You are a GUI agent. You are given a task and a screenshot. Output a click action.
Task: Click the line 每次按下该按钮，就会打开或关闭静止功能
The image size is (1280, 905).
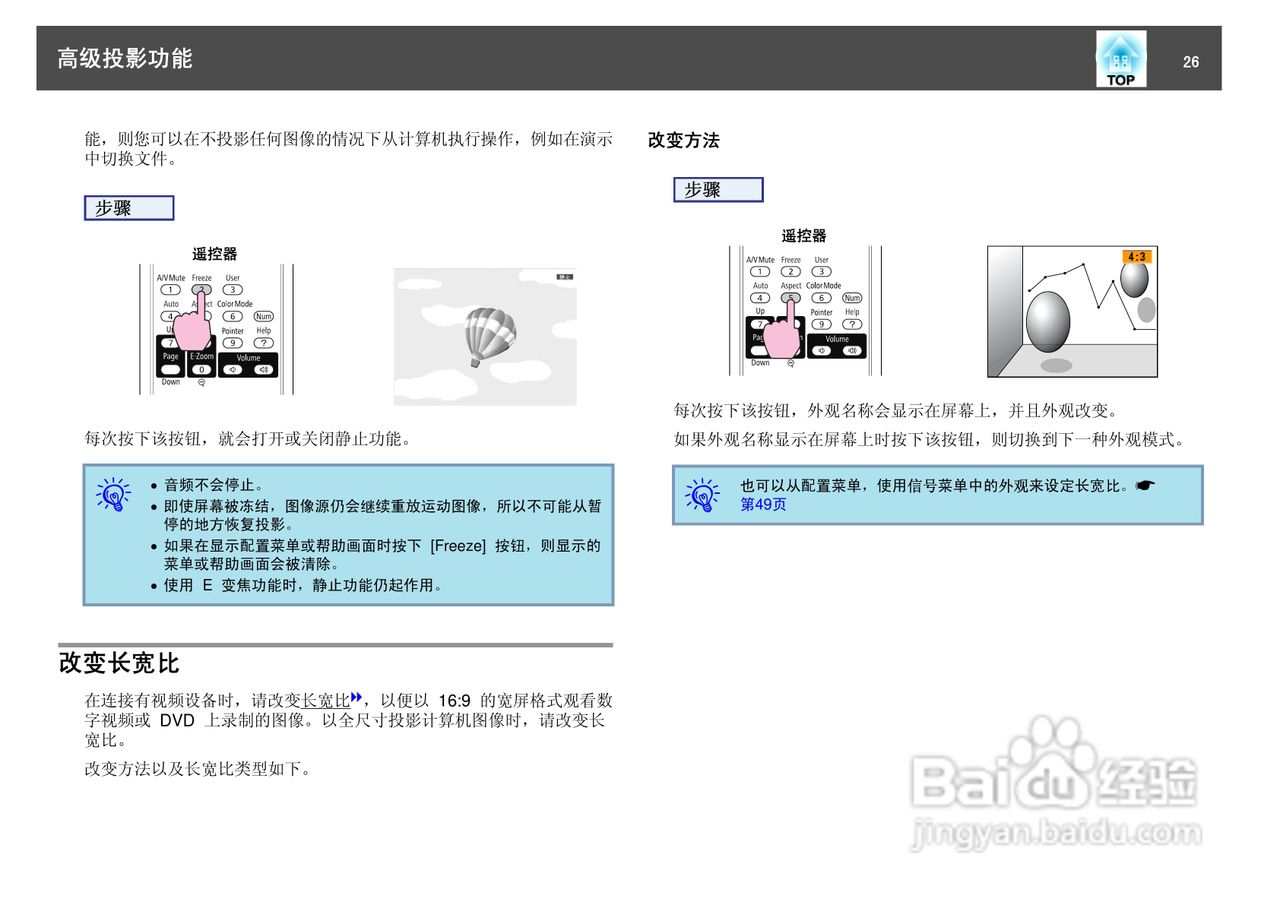(248, 438)
